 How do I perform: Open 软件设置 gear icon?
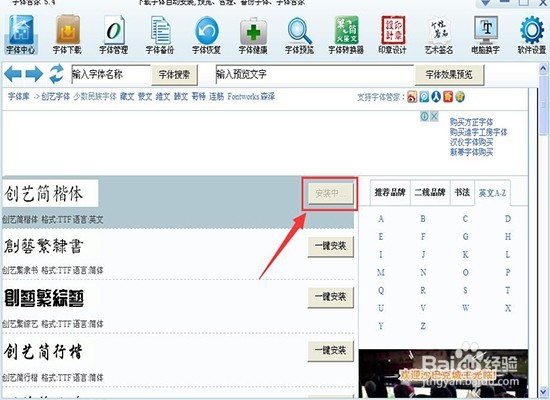coord(532,34)
